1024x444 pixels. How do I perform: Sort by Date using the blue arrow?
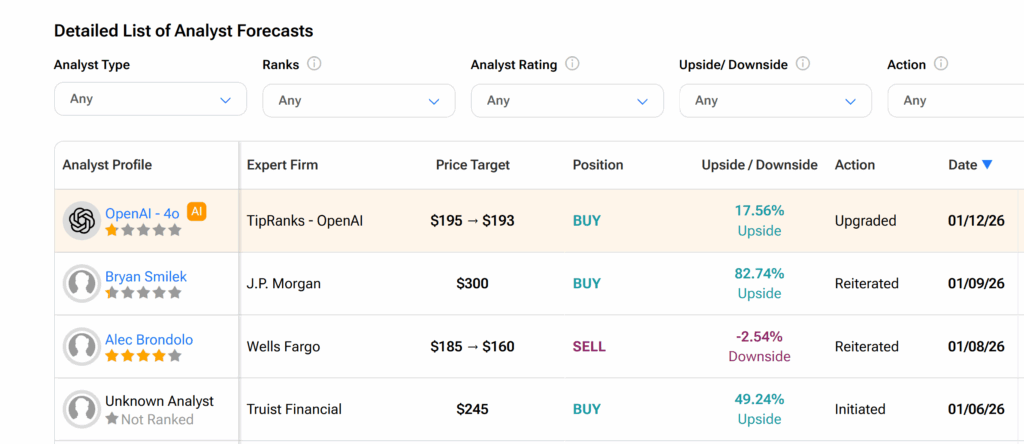987,165
